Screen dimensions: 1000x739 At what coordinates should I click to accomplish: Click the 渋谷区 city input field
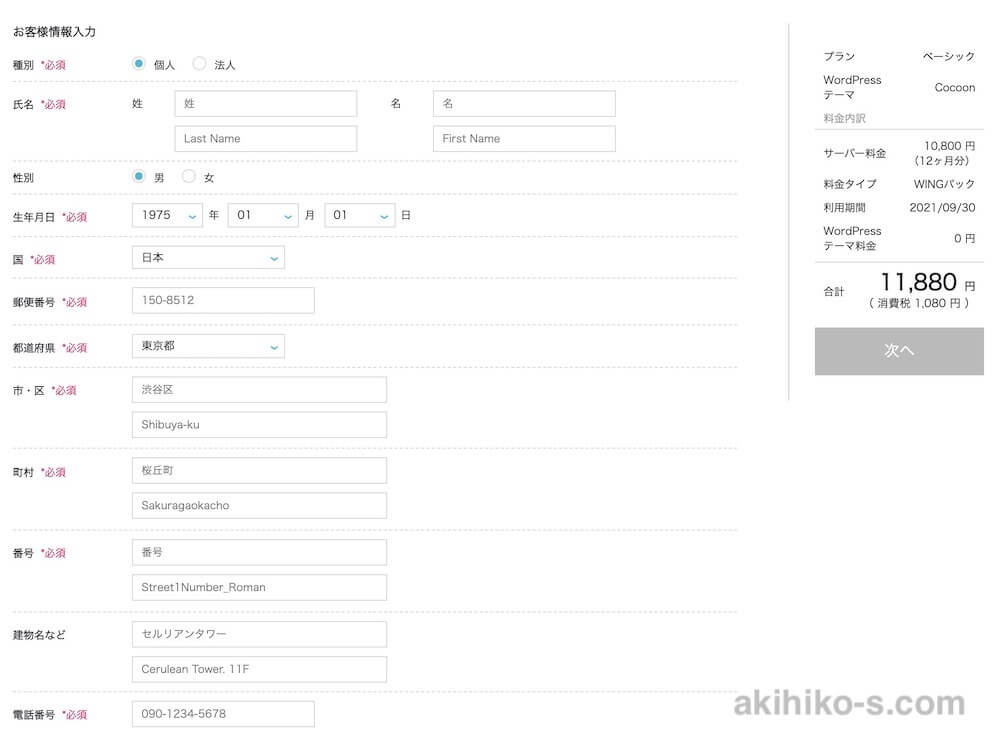click(x=259, y=390)
